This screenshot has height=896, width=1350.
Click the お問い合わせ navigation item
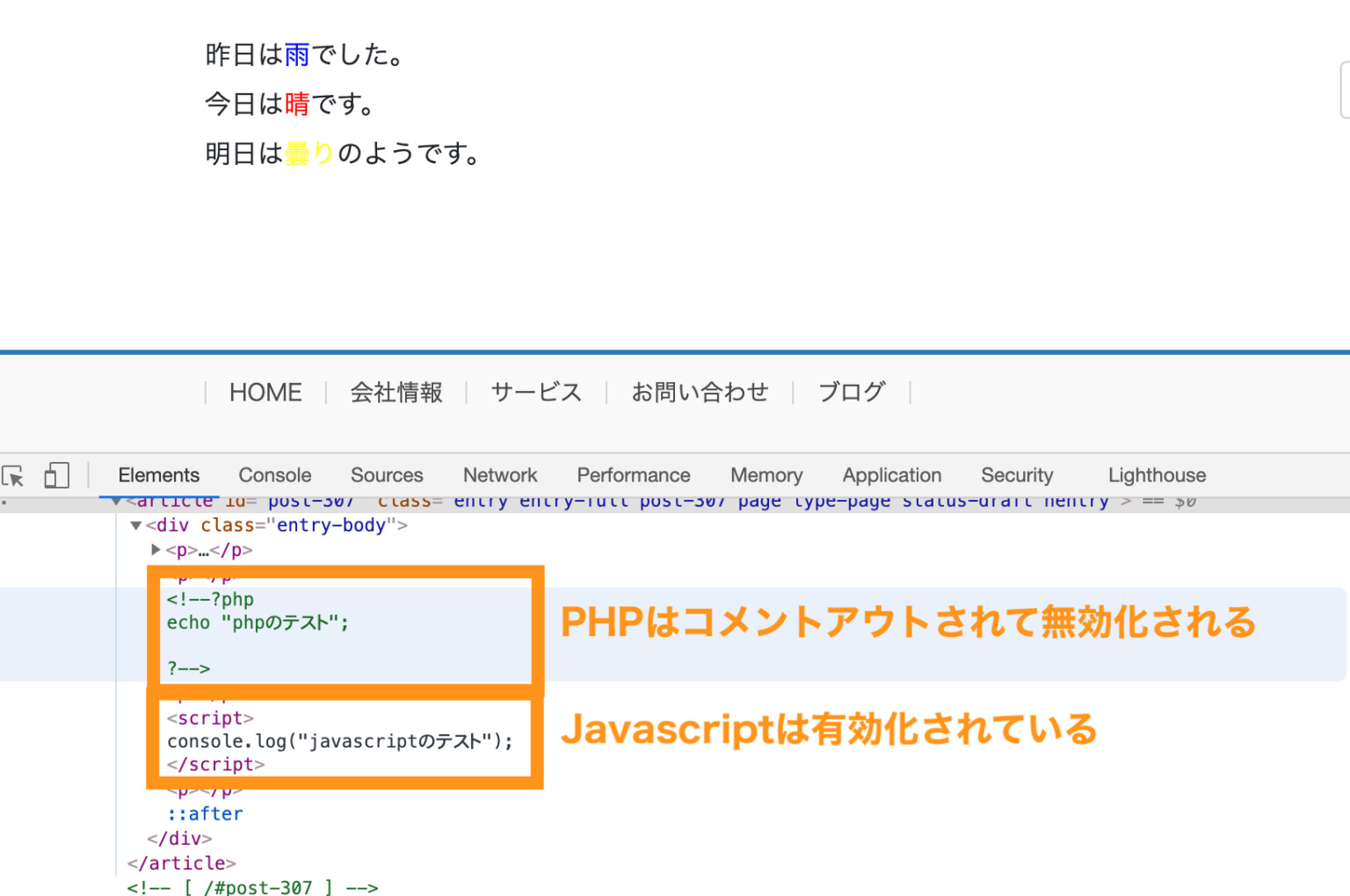point(700,393)
